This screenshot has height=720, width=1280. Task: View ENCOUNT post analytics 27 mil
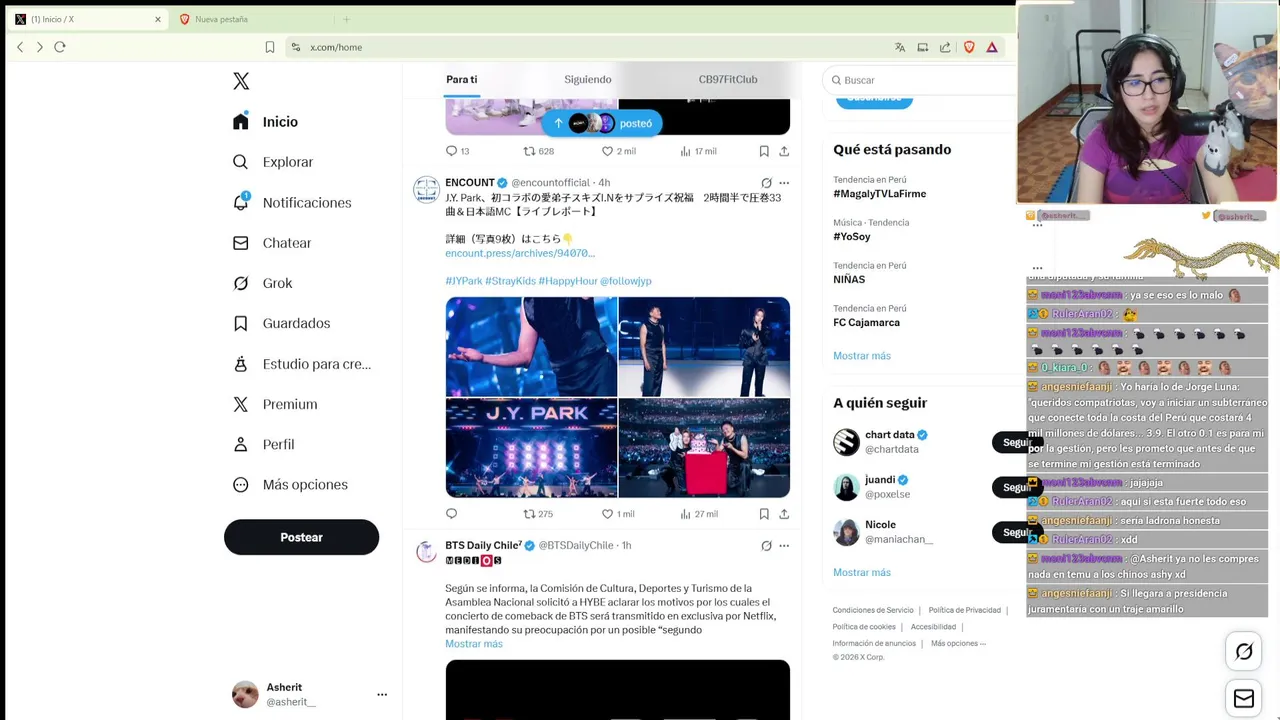pyautogui.click(x=698, y=514)
